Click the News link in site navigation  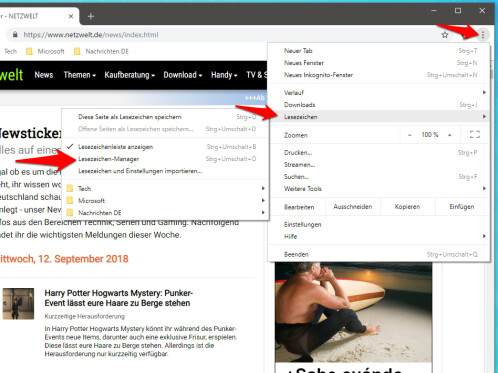pyautogui.click(x=44, y=75)
